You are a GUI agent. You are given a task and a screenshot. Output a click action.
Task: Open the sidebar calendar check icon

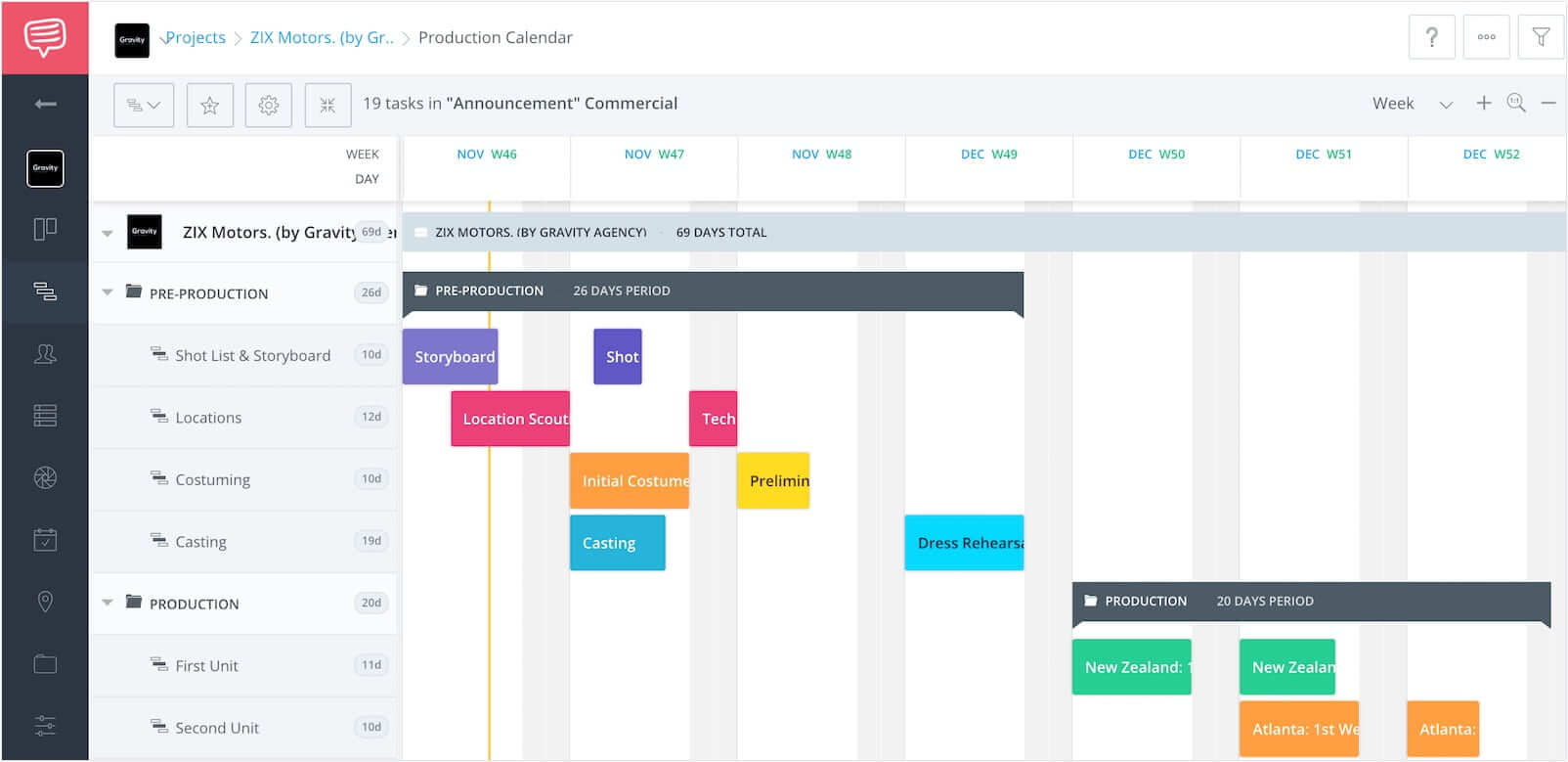point(45,539)
